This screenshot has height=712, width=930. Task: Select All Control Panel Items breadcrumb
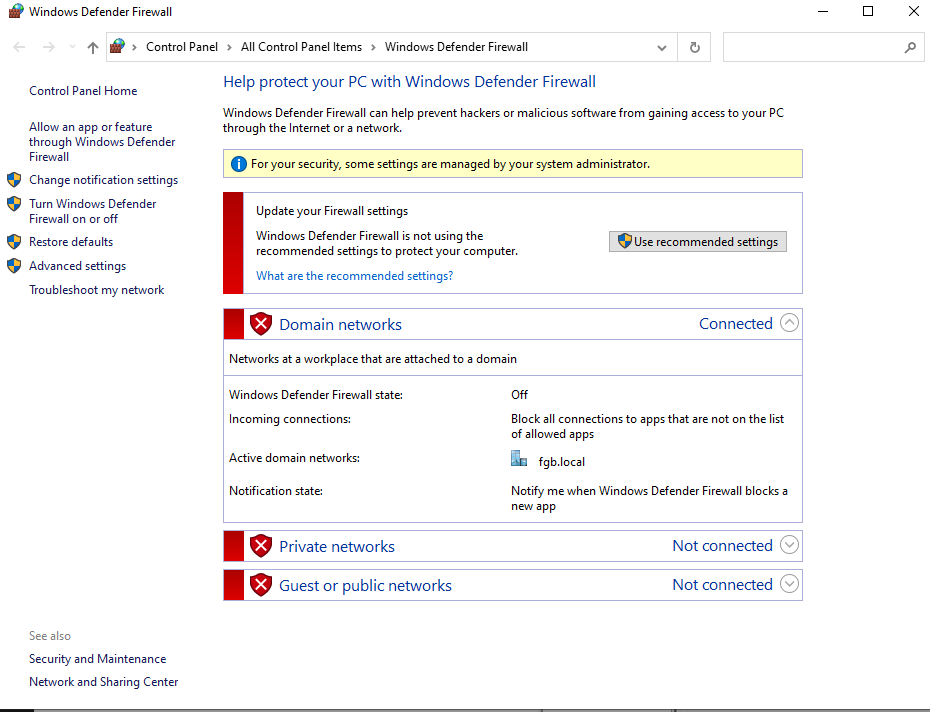pos(301,47)
